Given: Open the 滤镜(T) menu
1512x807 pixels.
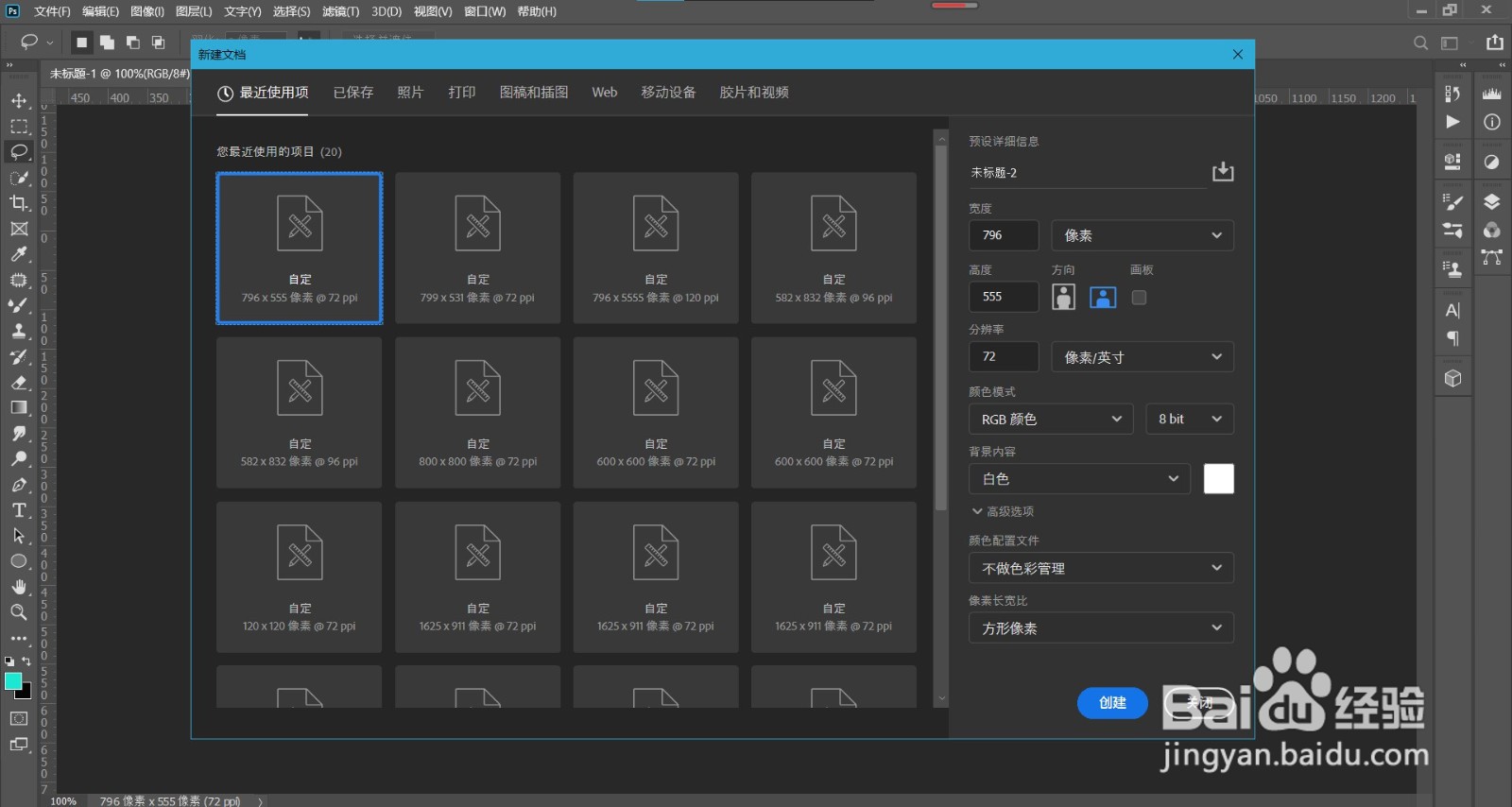Looking at the screenshot, I should tap(340, 11).
